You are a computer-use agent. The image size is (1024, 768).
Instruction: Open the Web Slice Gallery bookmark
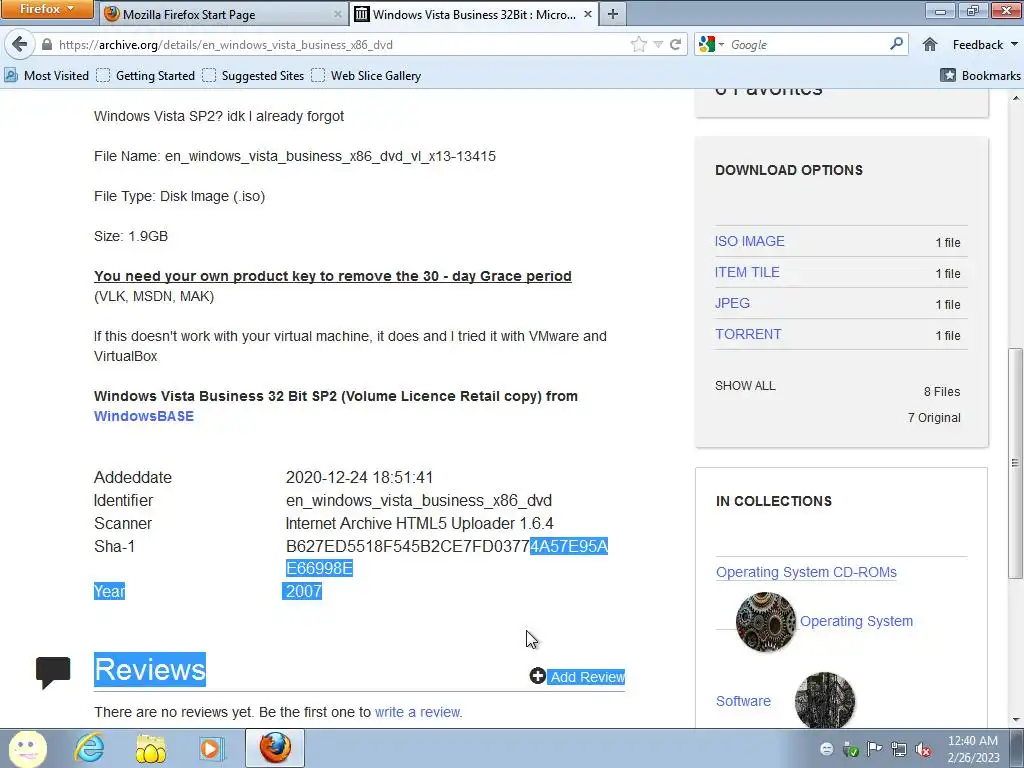point(366,76)
